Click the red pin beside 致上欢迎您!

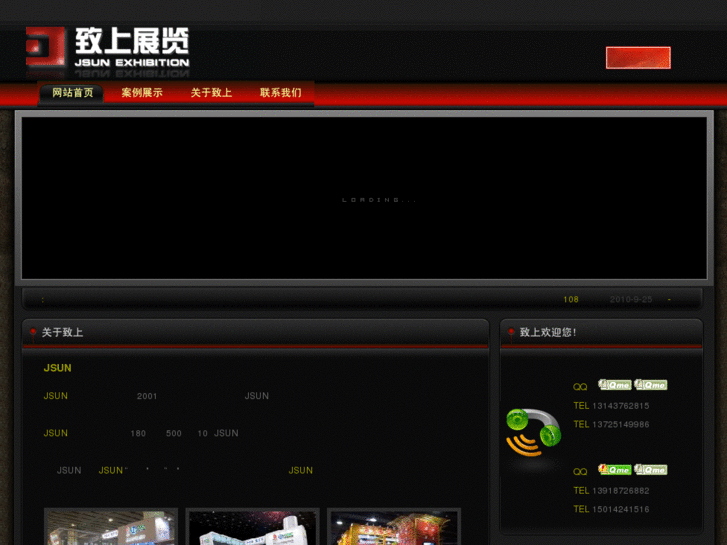511,333
